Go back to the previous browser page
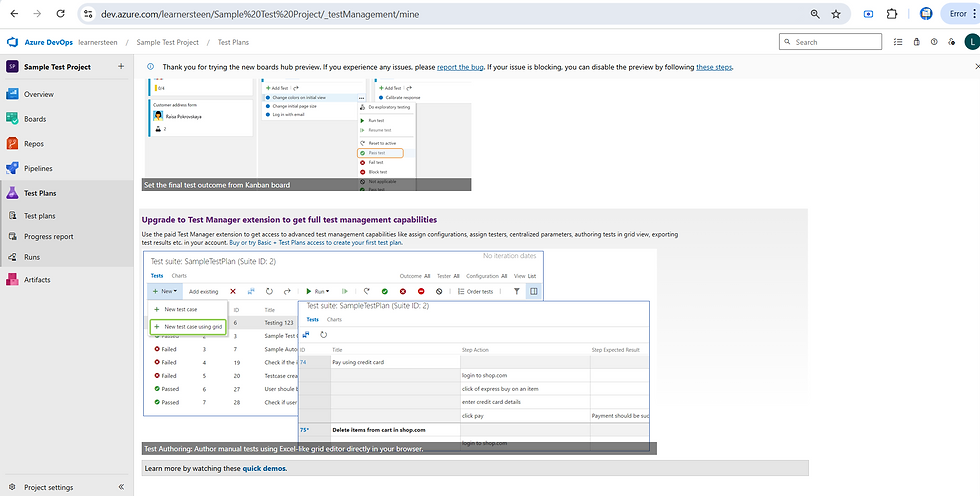The height and width of the screenshot is (496, 980). 15,14
